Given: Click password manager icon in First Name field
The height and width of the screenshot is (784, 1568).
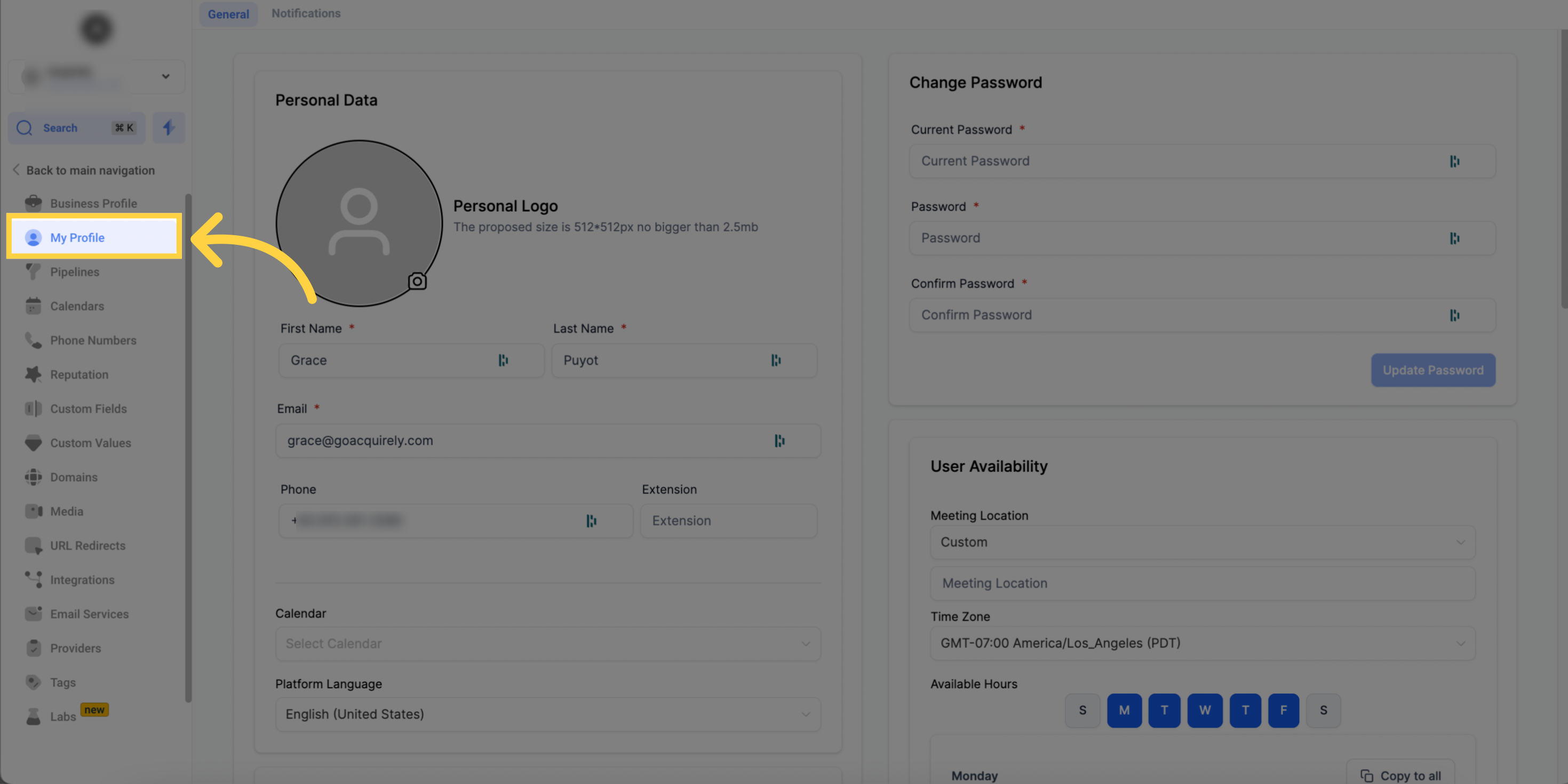Looking at the screenshot, I should 504,361.
